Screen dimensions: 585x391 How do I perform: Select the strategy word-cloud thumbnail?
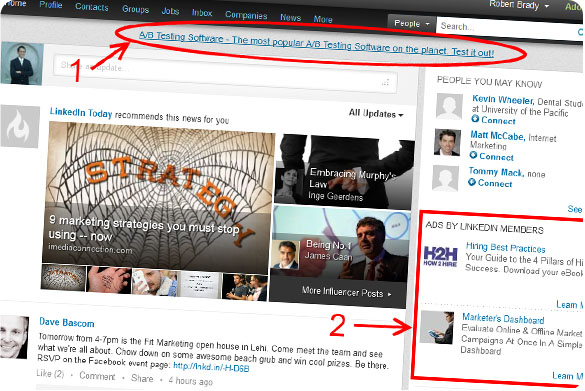pyautogui.click(x=63, y=277)
